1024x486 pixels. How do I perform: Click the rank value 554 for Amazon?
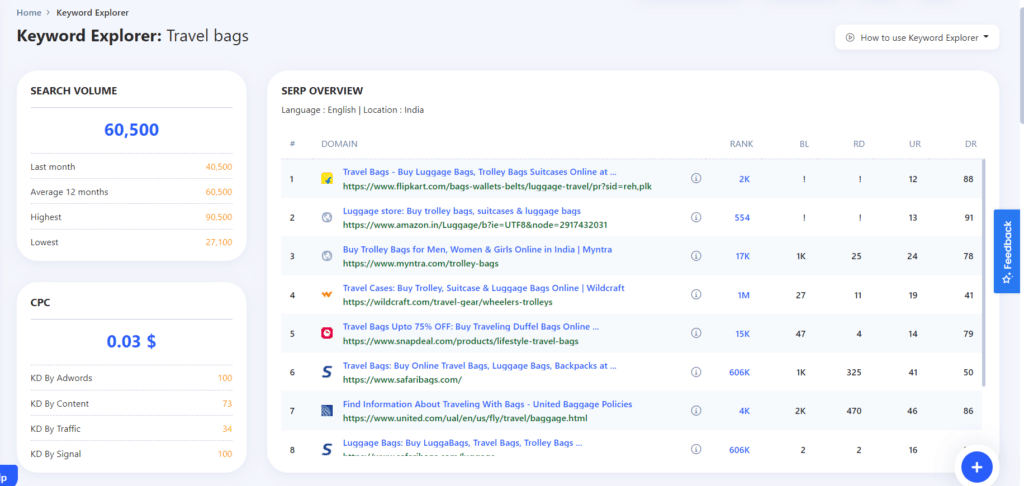click(741, 217)
